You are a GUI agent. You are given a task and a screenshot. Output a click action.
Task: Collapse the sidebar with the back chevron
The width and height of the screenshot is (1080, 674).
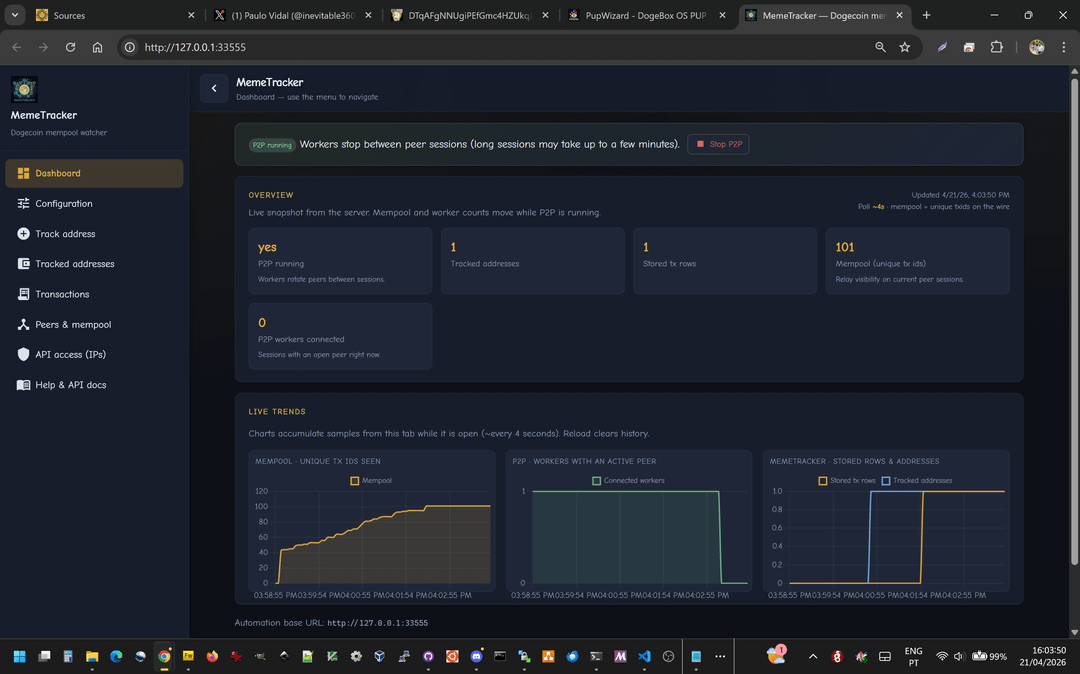click(214, 89)
